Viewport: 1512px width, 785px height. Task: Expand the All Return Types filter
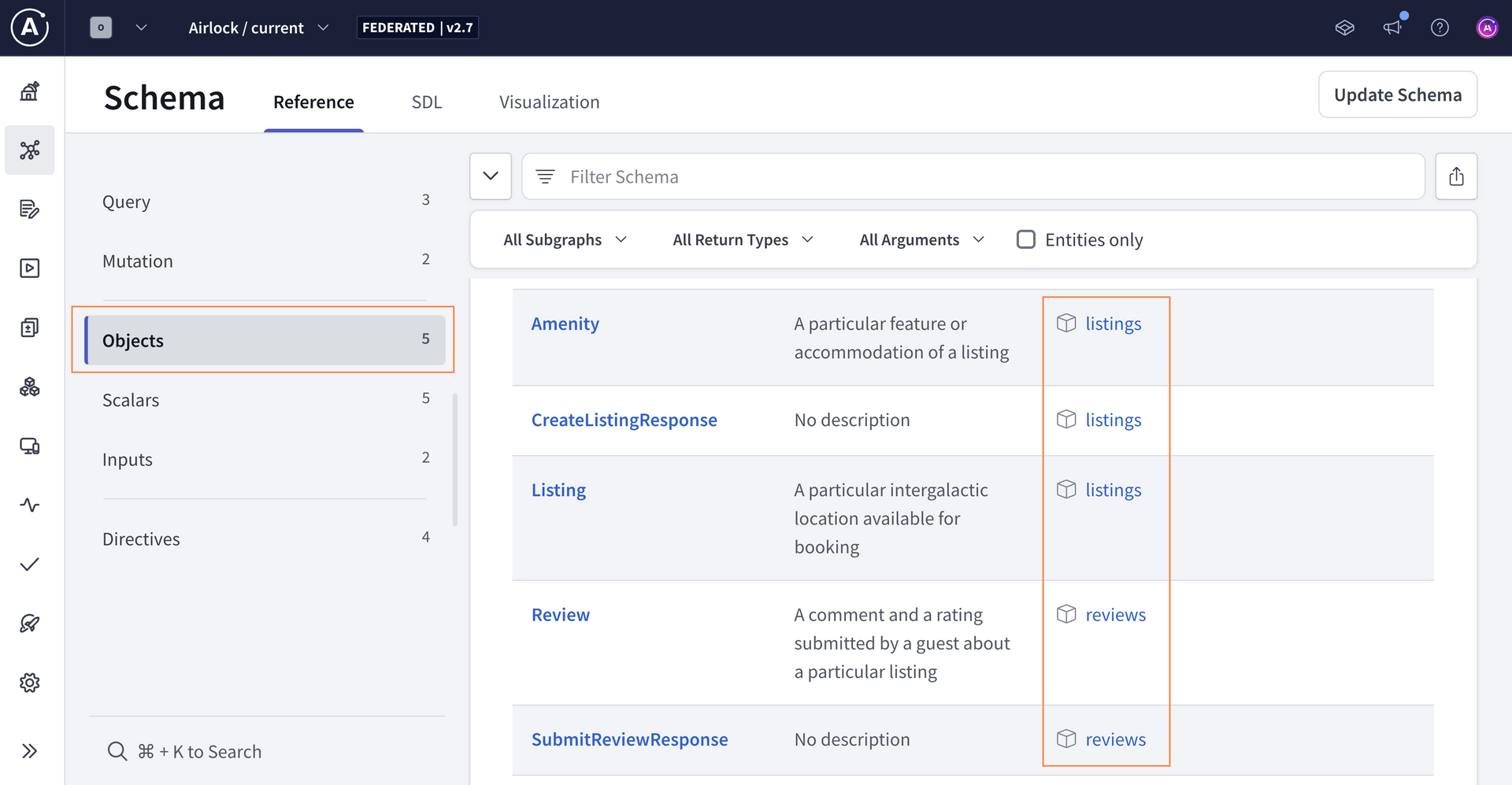point(742,239)
